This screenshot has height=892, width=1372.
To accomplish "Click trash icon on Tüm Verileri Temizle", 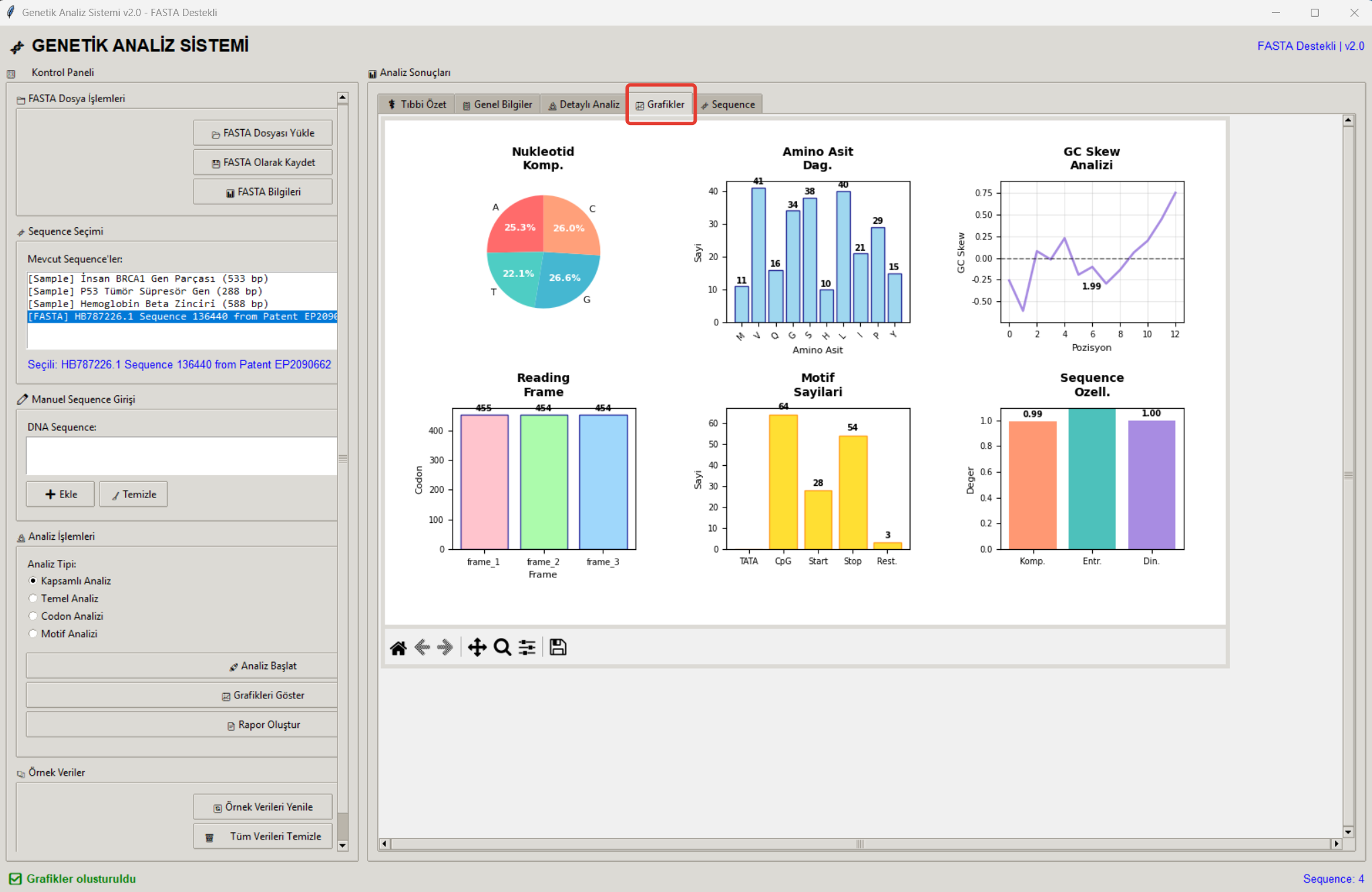I will (209, 837).
